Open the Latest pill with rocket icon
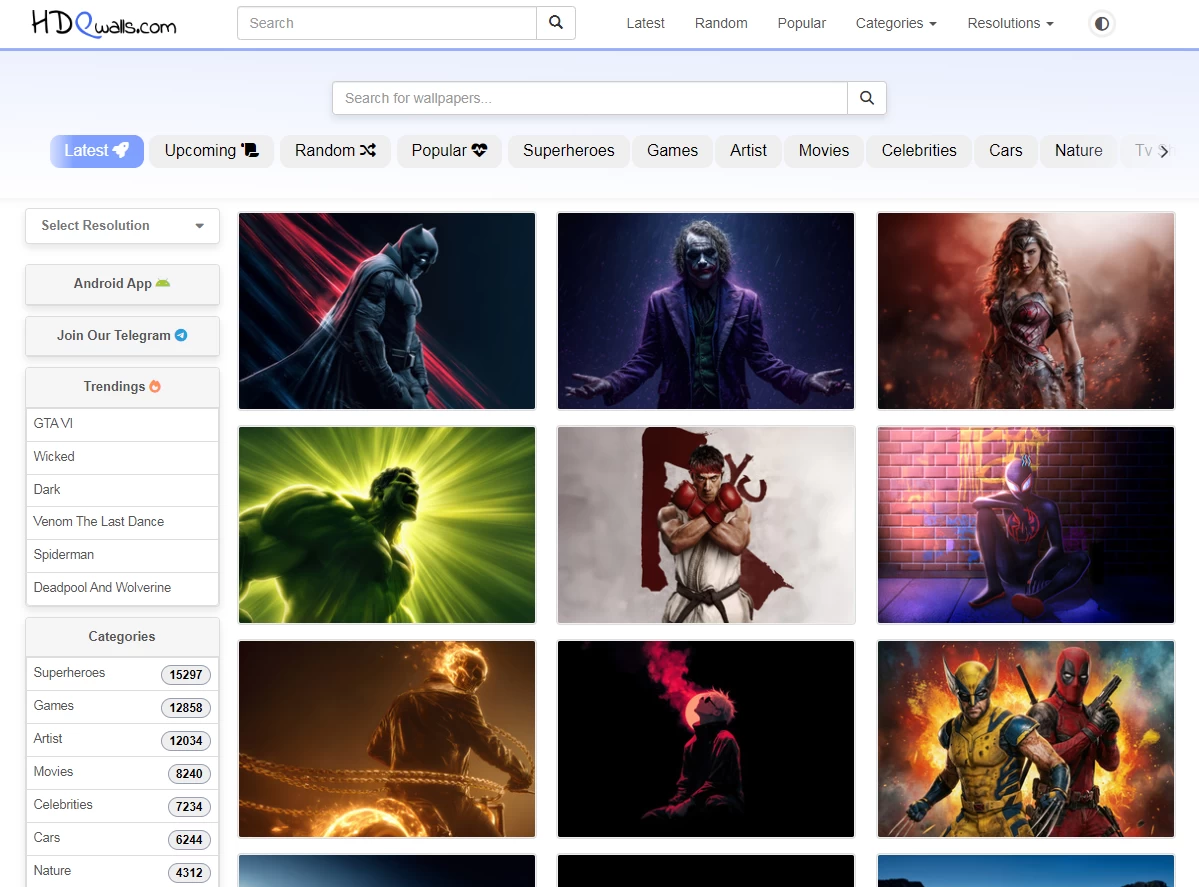 tap(97, 151)
